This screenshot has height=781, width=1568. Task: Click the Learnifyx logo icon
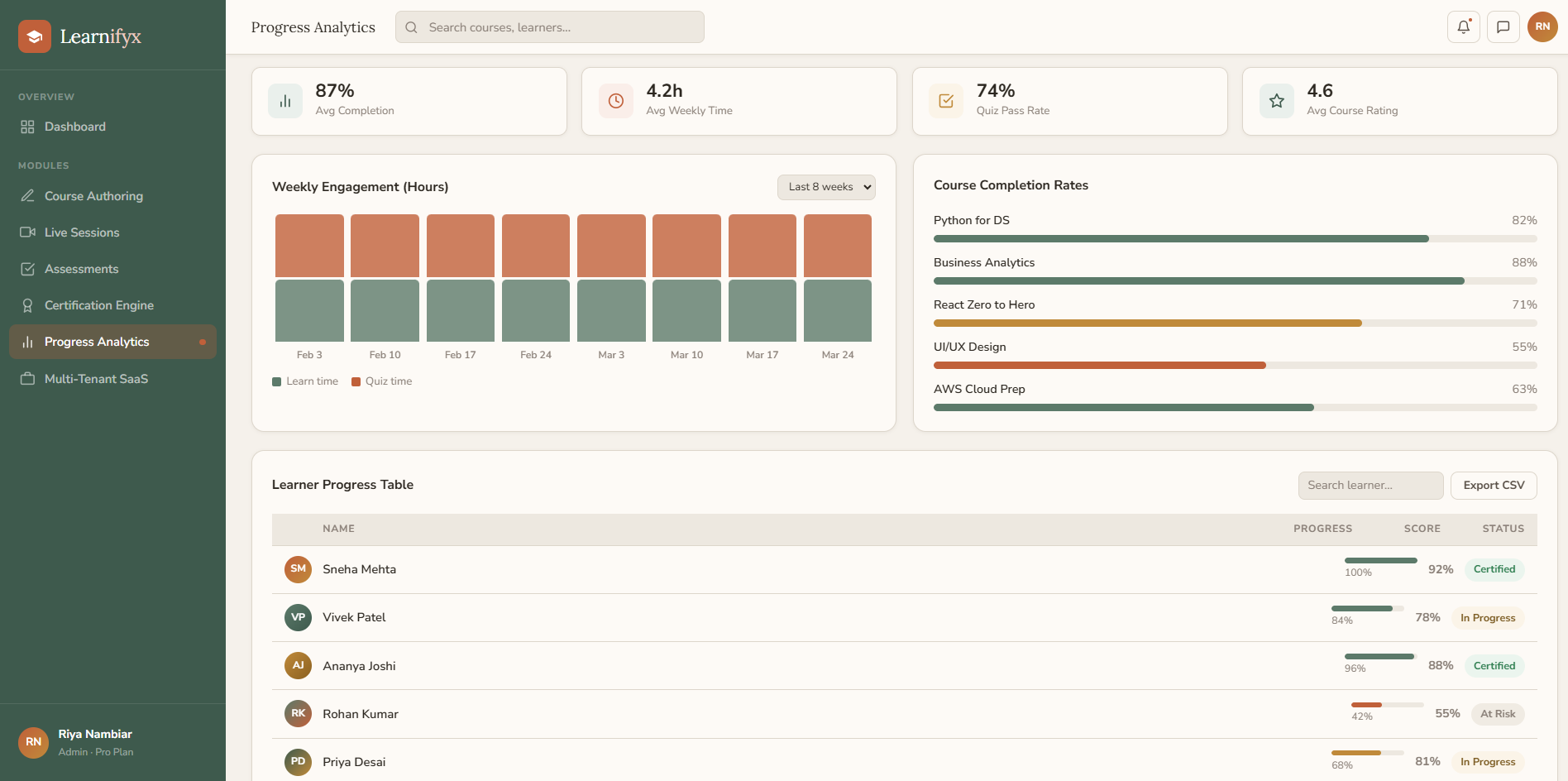33,36
